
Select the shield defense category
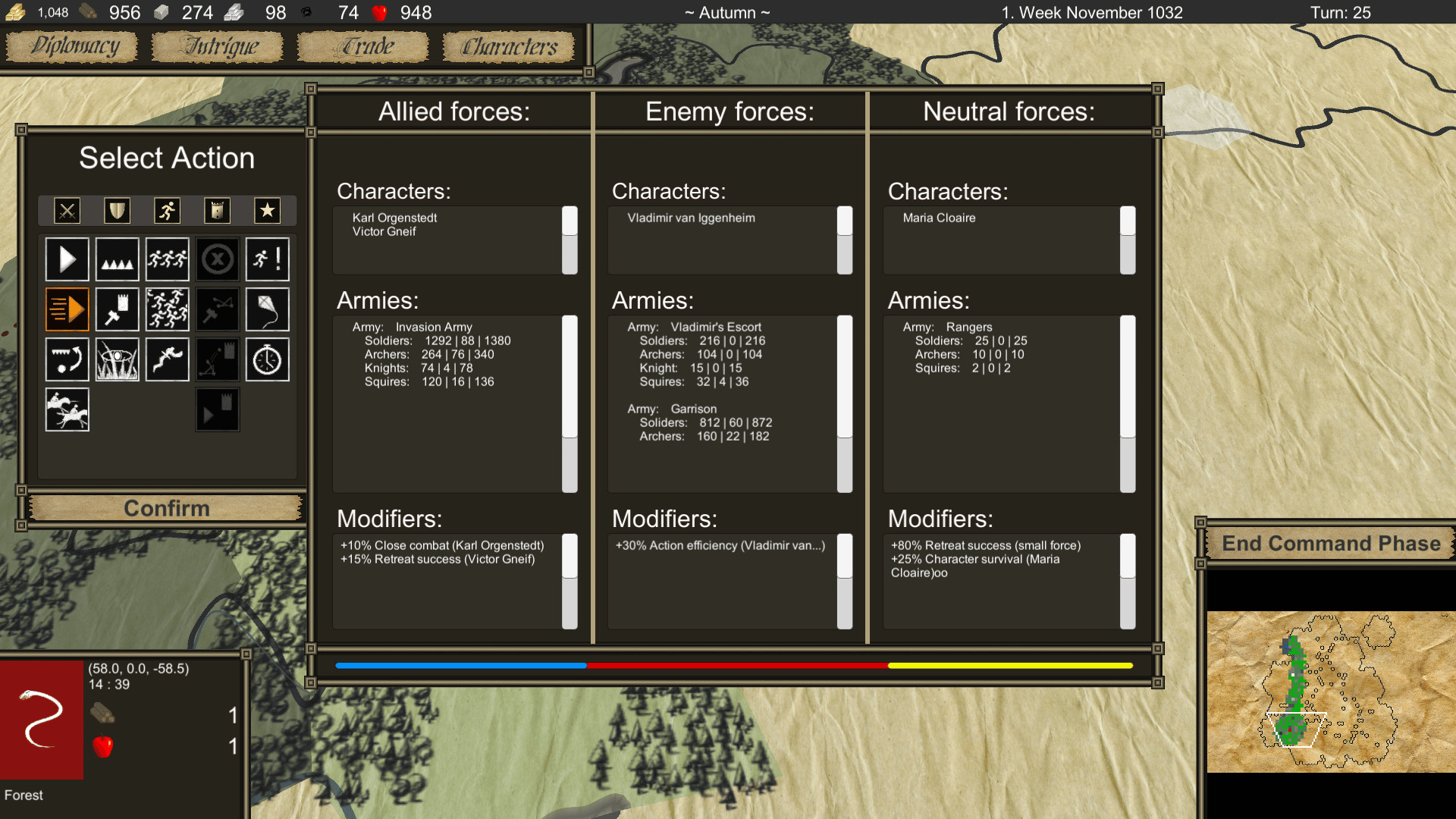(117, 211)
